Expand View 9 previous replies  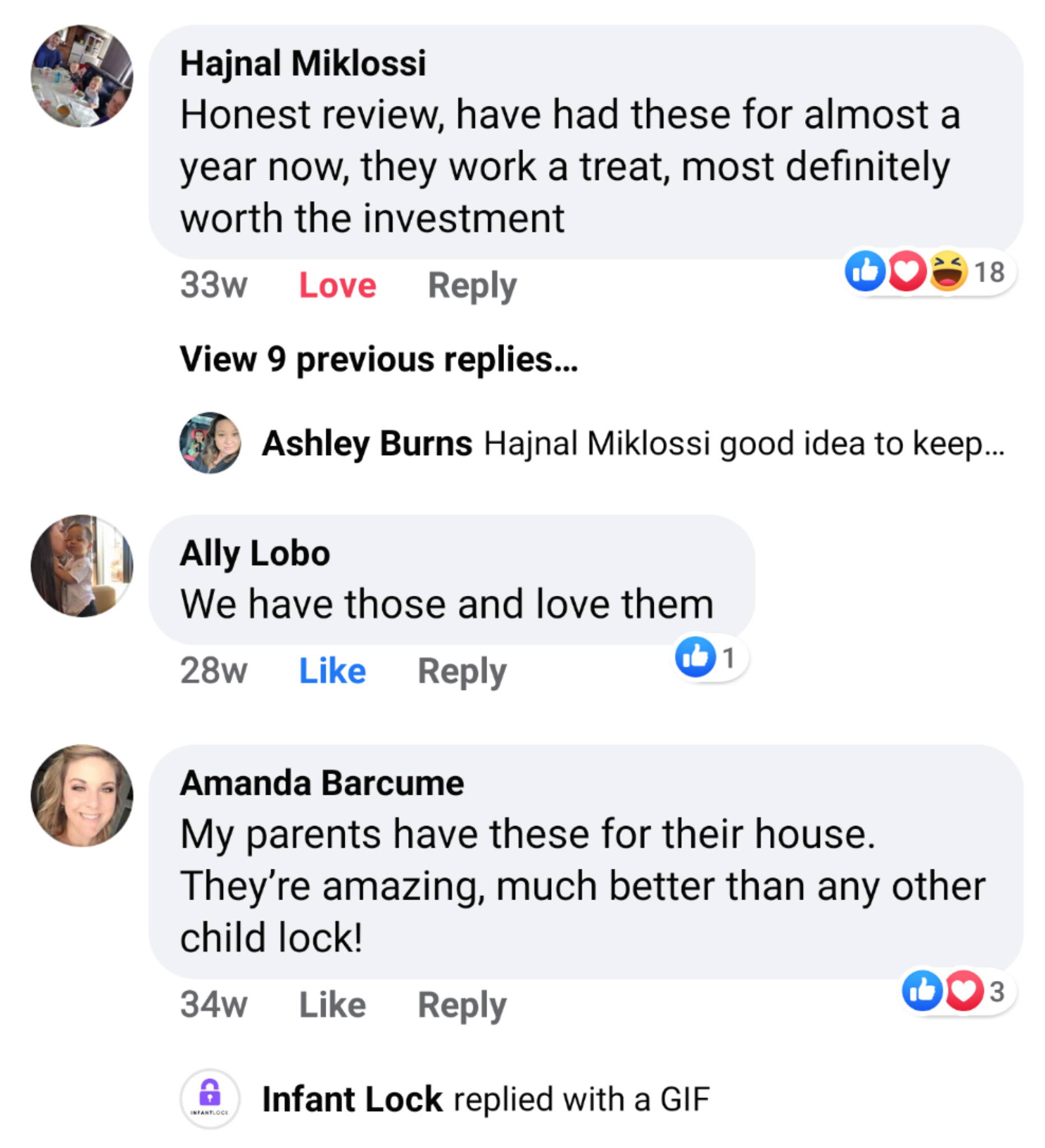point(379,359)
